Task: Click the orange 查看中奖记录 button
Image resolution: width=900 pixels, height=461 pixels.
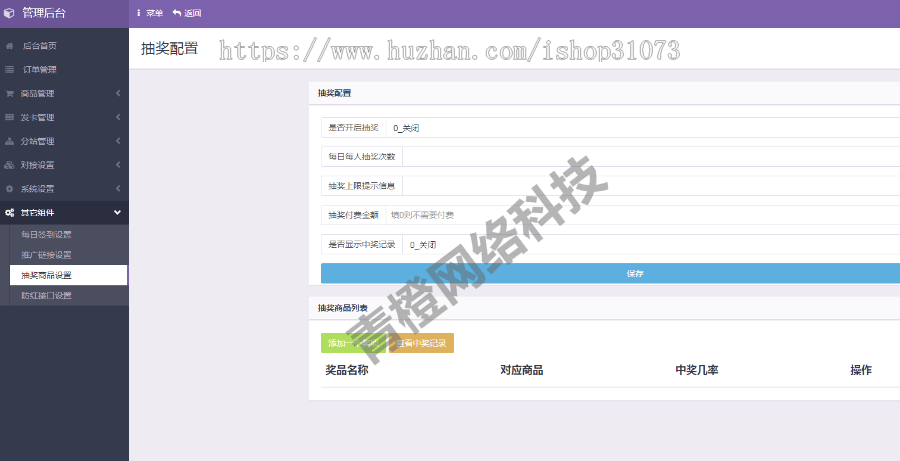Action: [421, 343]
